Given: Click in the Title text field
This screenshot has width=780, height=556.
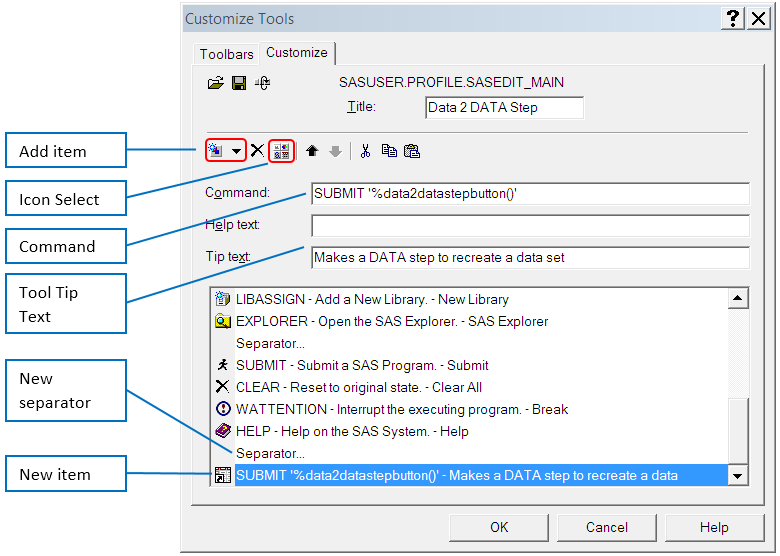Looking at the screenshot, I should (504, 108).
